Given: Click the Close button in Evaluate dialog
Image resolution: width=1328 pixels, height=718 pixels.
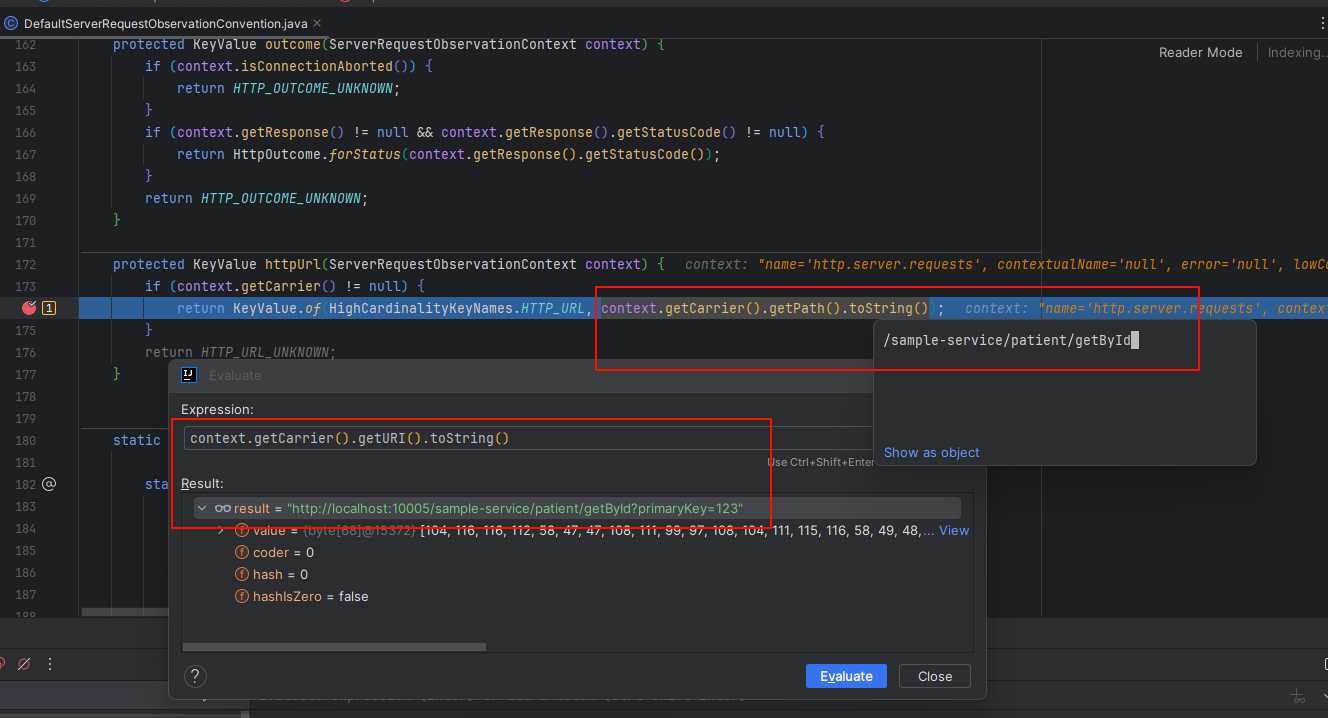Looking at the screenshot, I should pos(935,676).
